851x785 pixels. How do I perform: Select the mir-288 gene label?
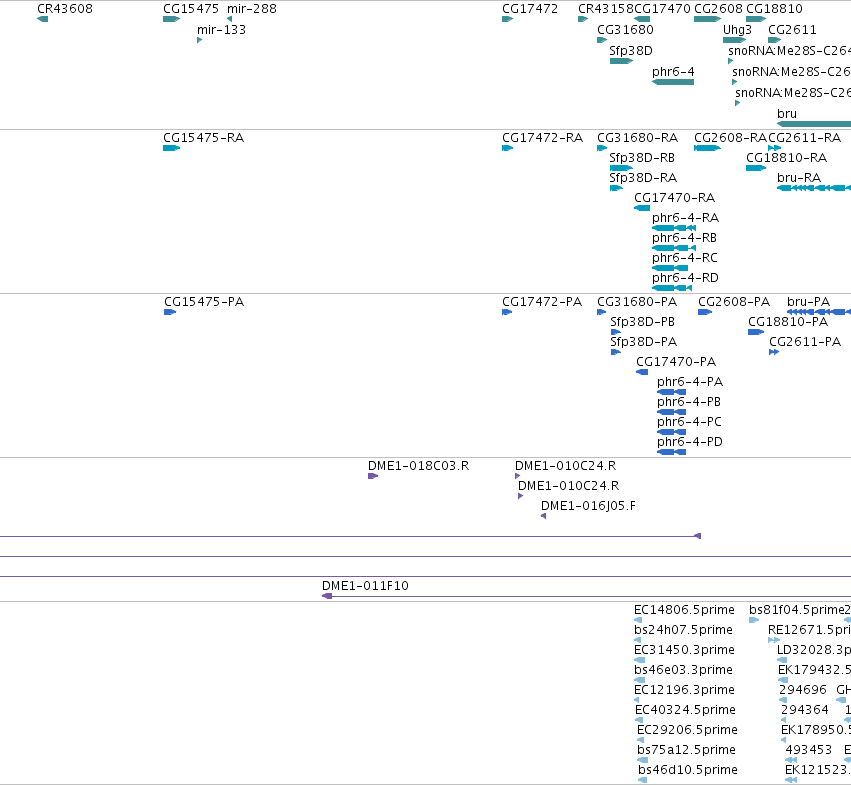point(252,9)
